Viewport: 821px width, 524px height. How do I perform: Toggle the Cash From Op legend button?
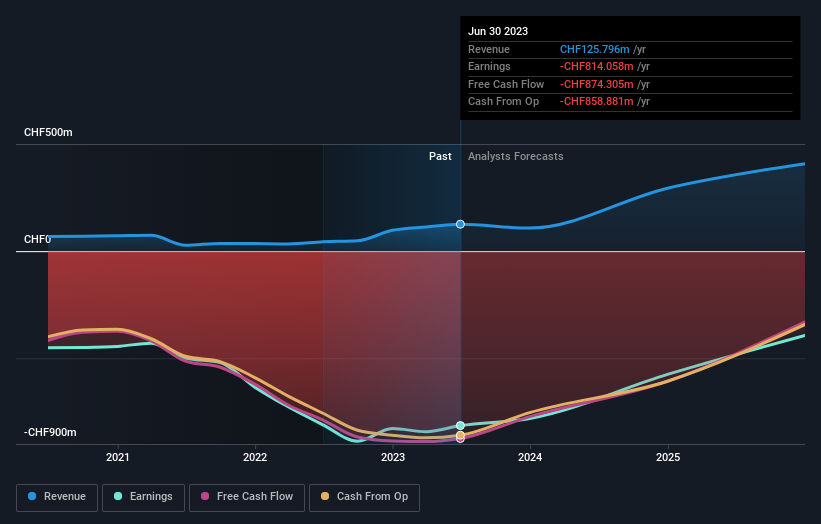364,497
